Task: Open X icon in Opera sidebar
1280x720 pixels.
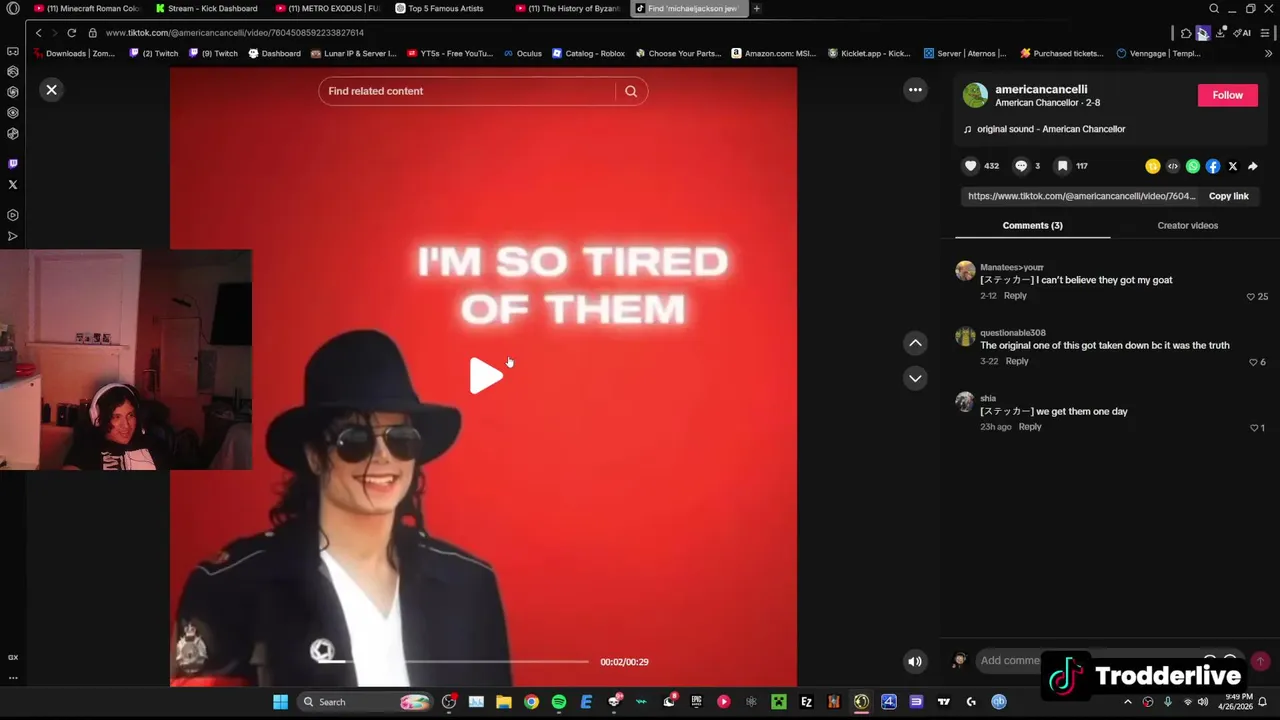Action: [13, 185]
